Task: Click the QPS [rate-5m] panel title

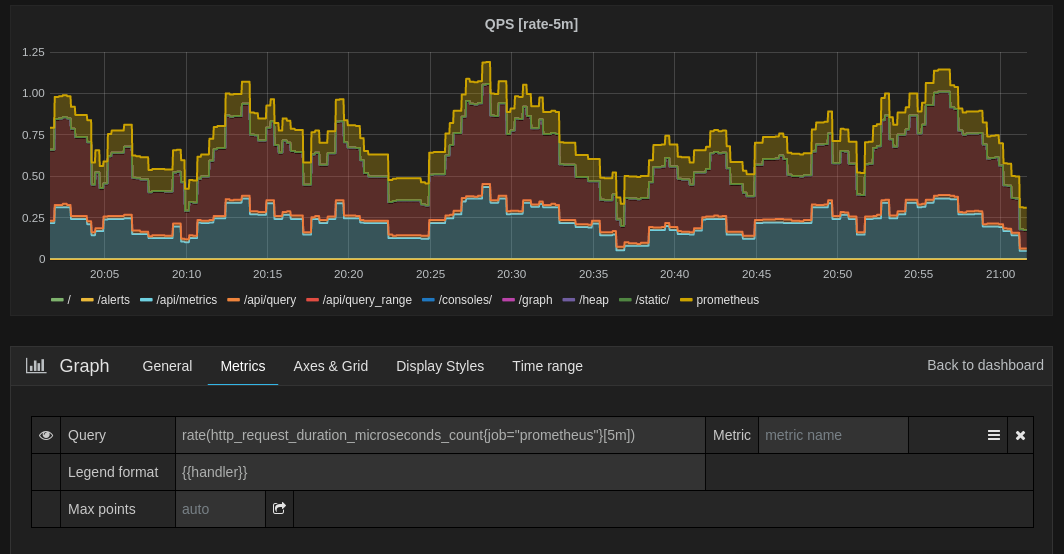Action: click(x=531, y=24)
